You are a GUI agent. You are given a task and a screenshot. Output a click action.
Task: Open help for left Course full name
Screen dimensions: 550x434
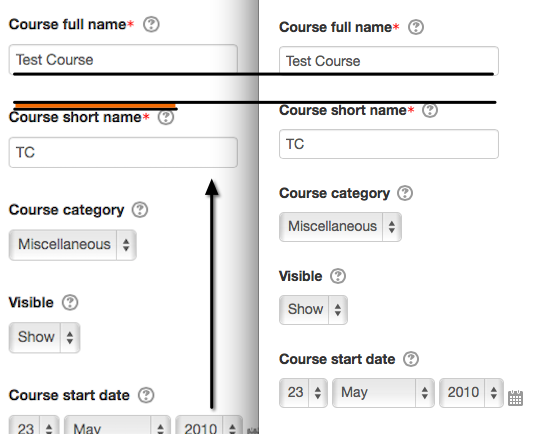[151, 25]
